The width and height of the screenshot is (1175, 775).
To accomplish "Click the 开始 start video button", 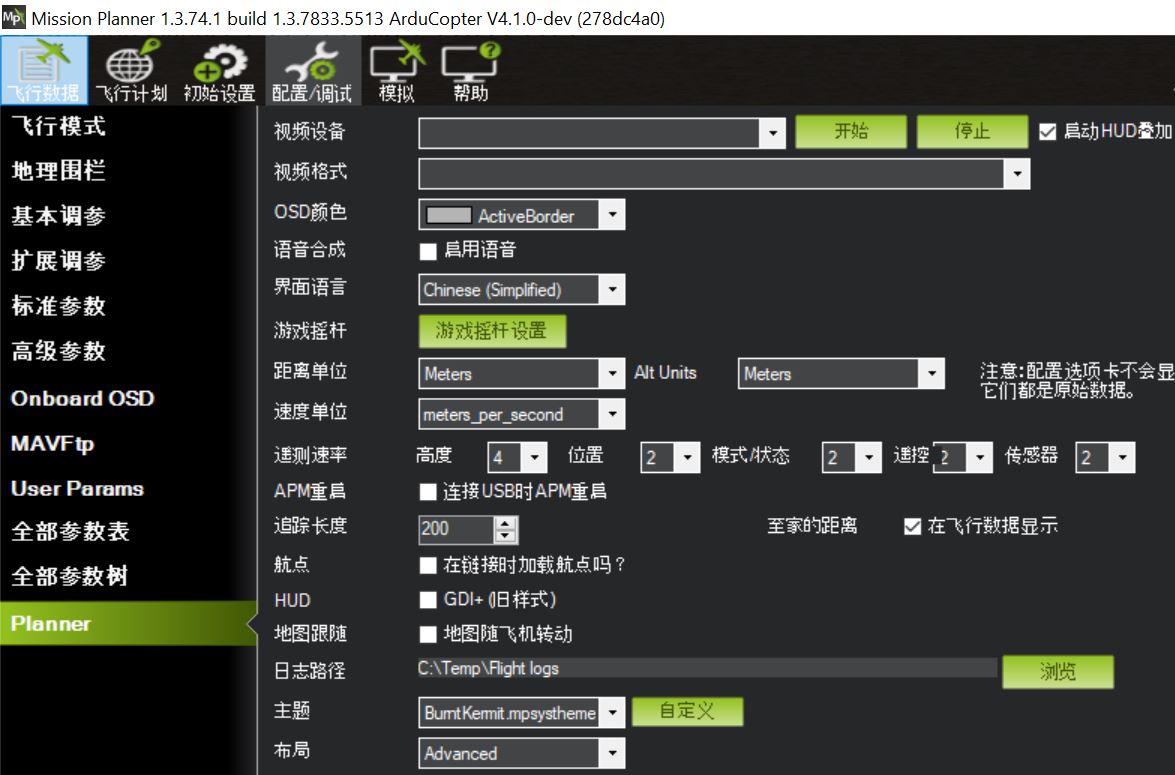I will pos(851,132).
